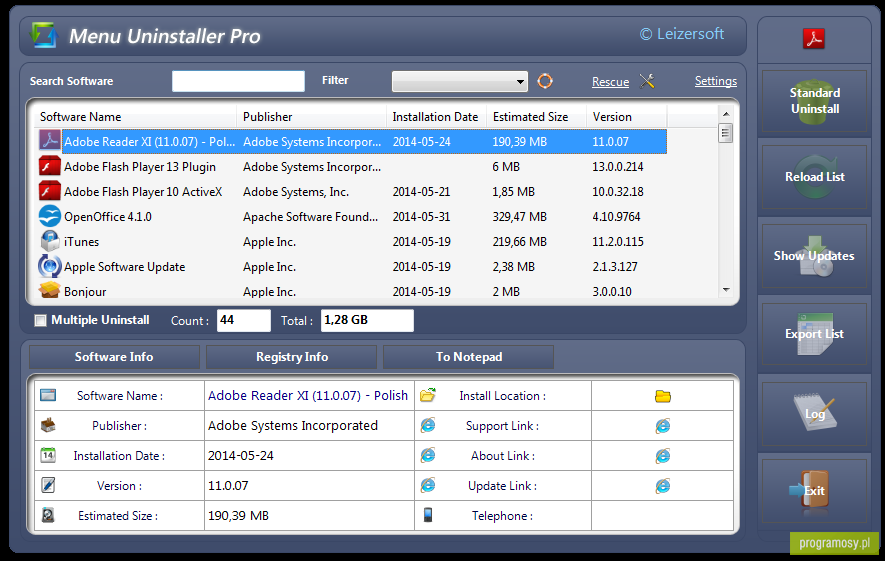This screenshot has height=561, width=885.
Task: Click the IE icon beside Update Link label
Action: [x=428, y=485]
